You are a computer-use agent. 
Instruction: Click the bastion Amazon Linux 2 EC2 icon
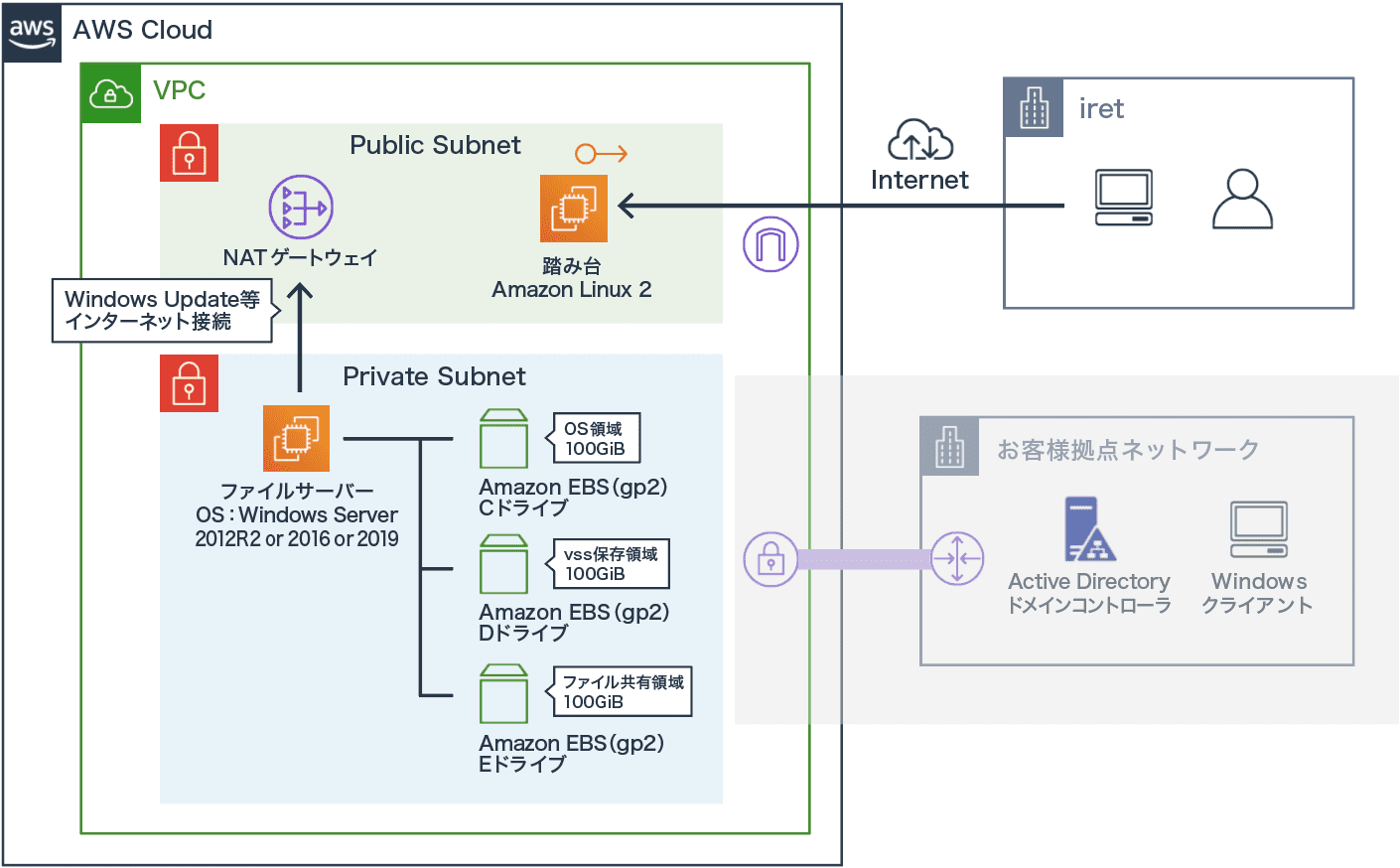click(573, 209)
